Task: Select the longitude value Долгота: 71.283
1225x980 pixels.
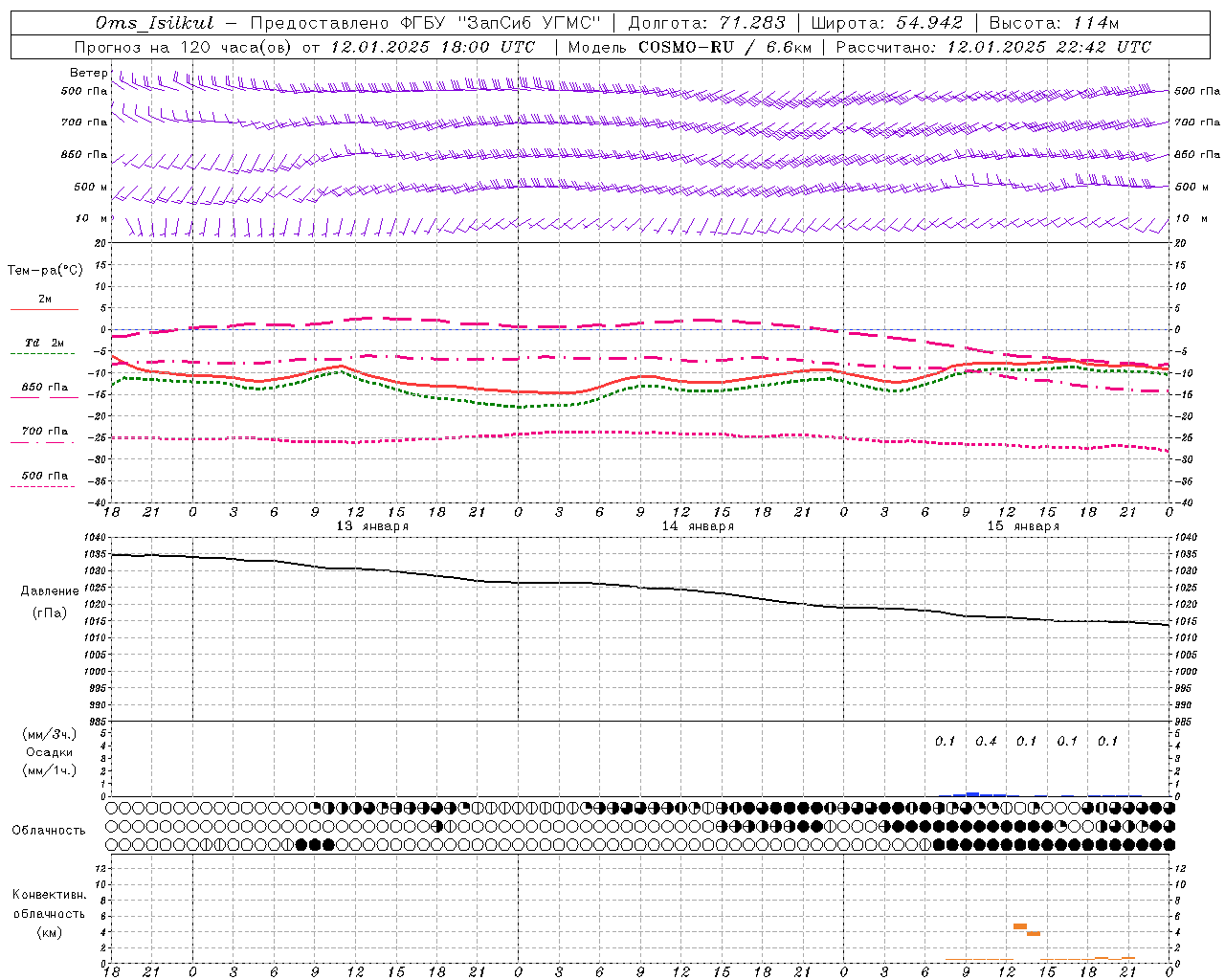Action: pyautogui.click(x=706, y=23)
